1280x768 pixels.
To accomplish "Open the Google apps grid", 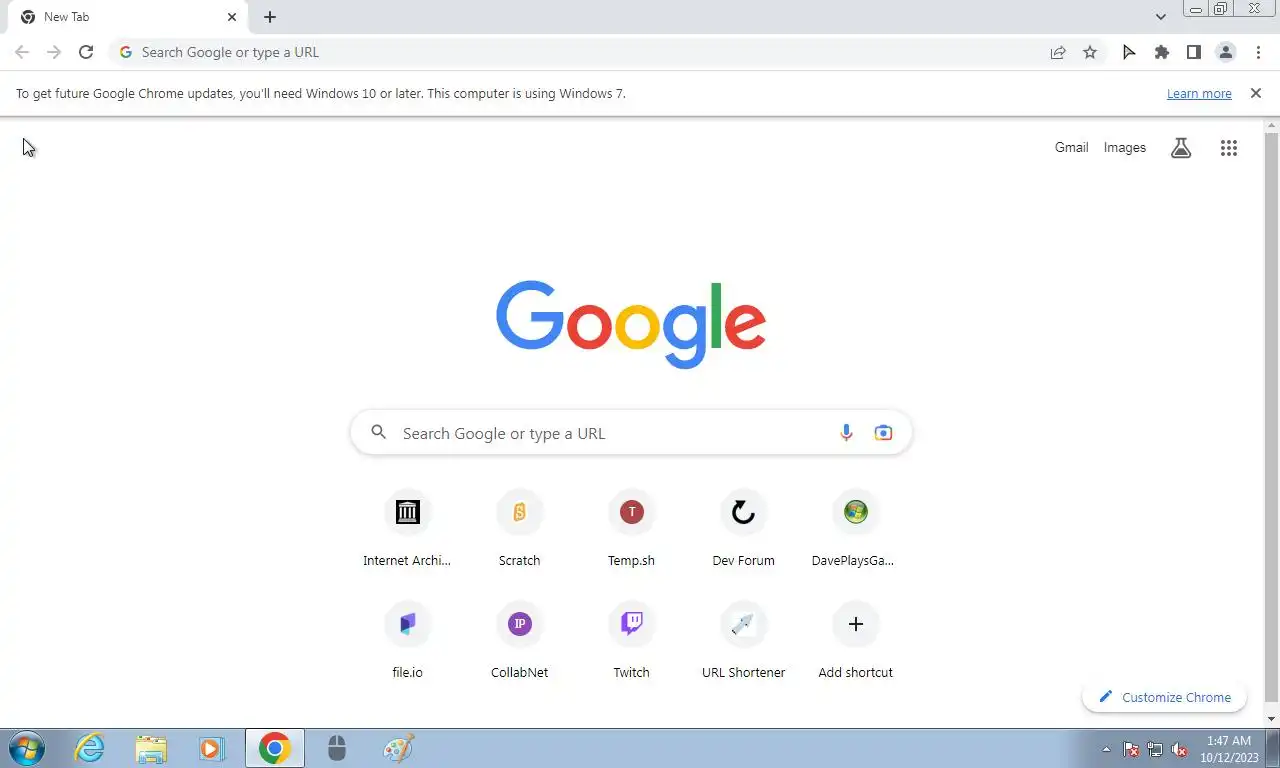I will (x=1229, y=148).
